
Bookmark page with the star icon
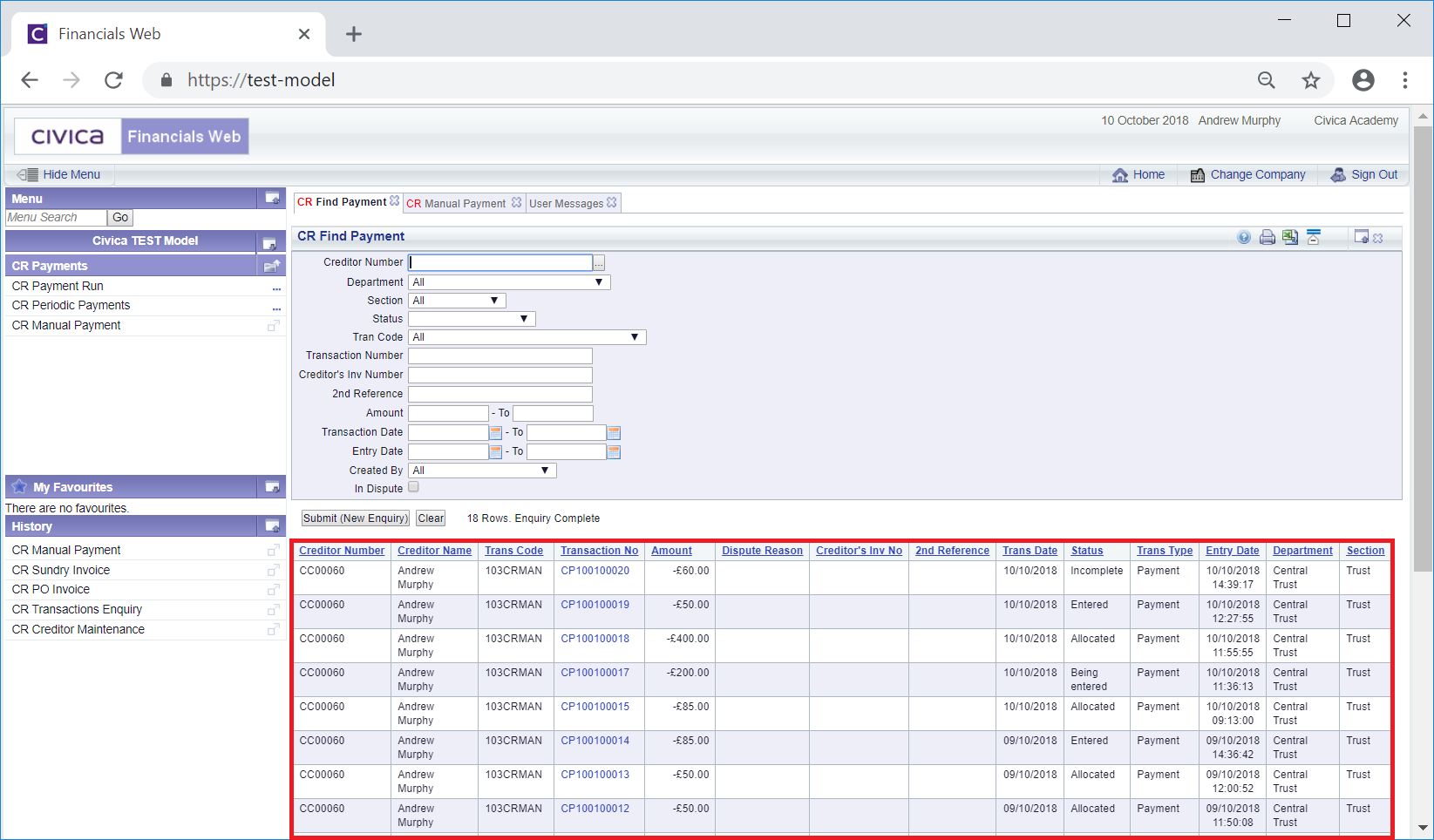[1311, 80]
